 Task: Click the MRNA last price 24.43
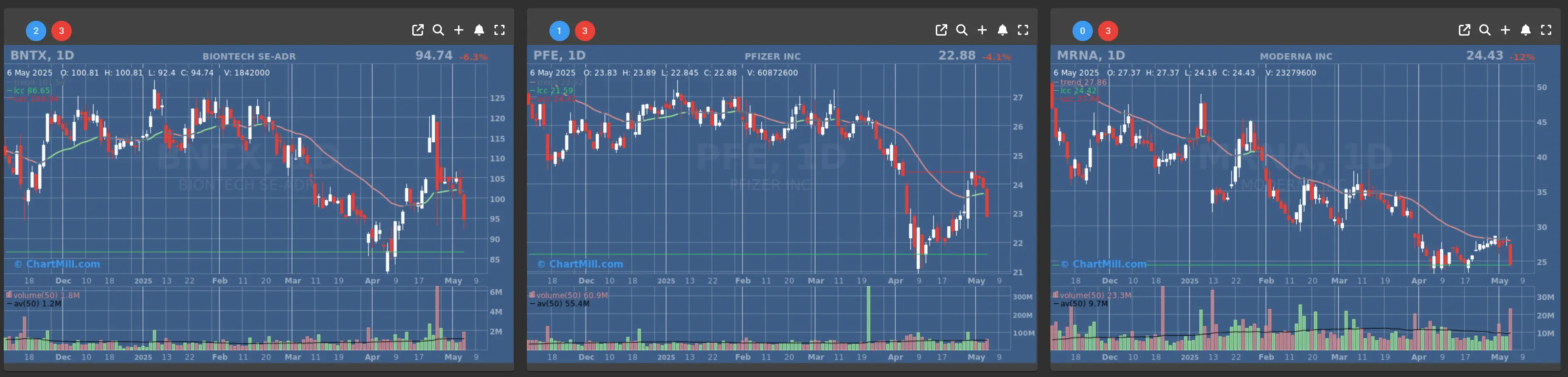click(x=1485, y=55)
